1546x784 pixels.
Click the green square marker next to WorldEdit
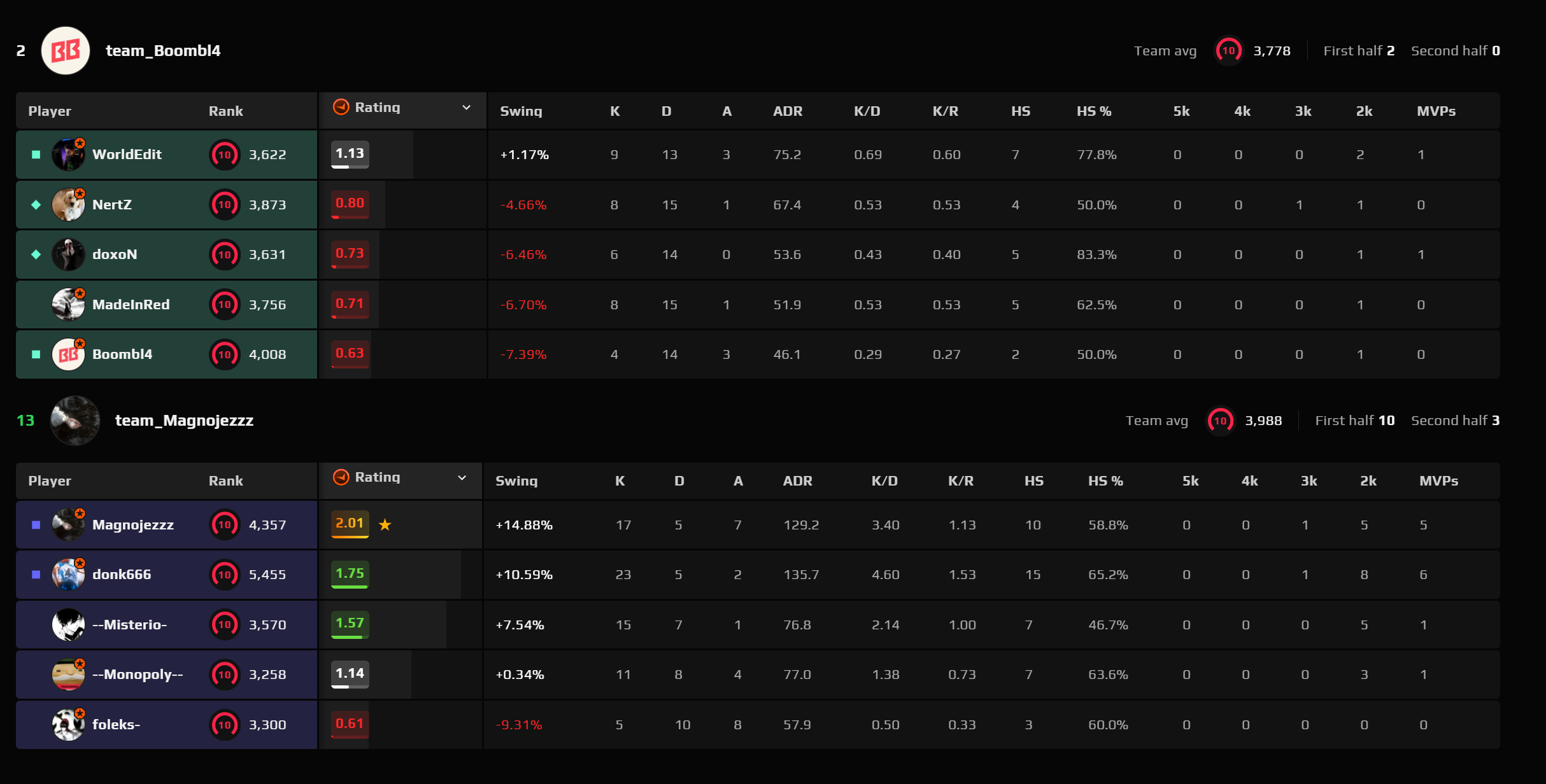pos(36,155)
